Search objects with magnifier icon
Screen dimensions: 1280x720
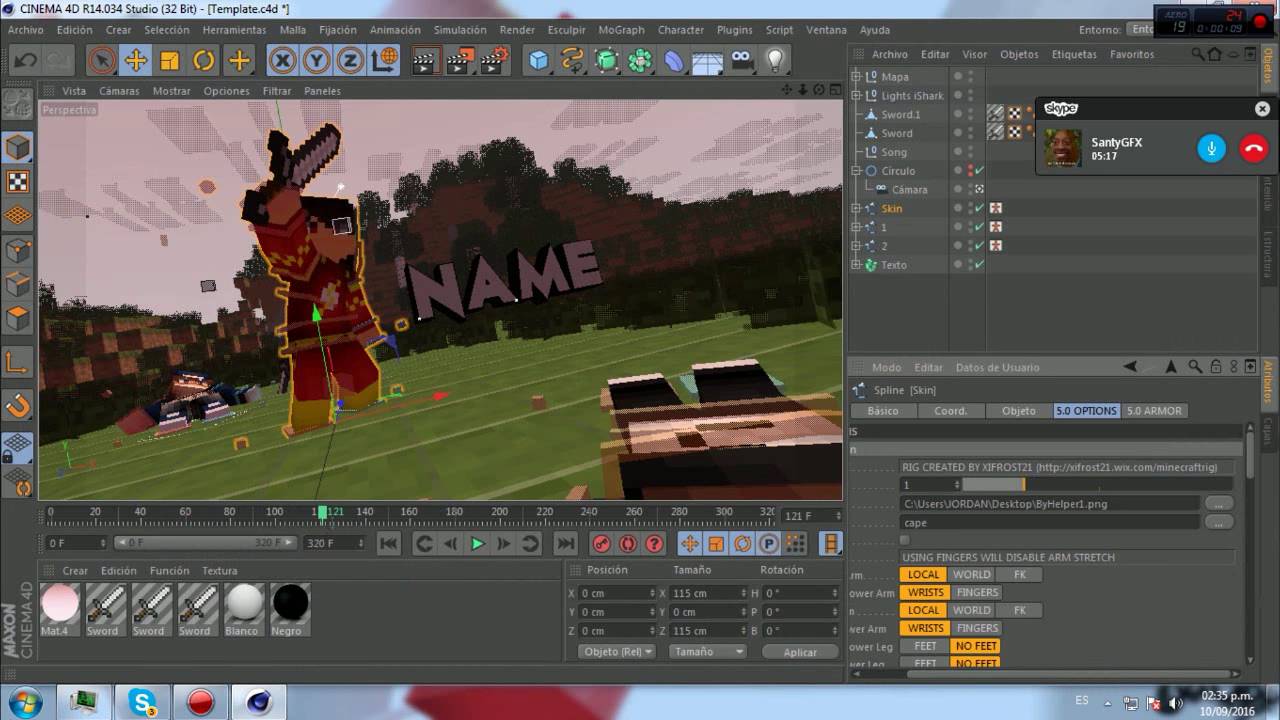pyautogui.click(x=1196, y=54)
